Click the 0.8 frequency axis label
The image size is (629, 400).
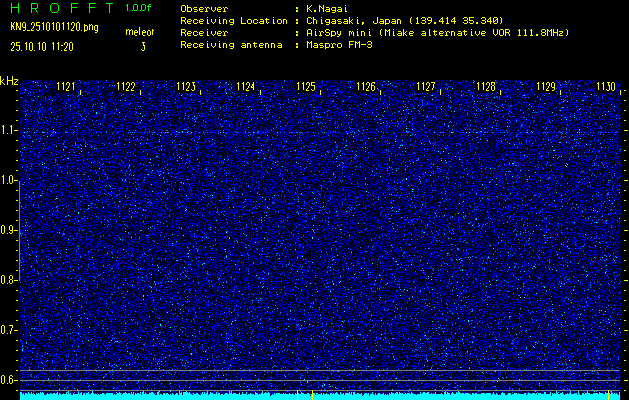click(x=9, y=280)
